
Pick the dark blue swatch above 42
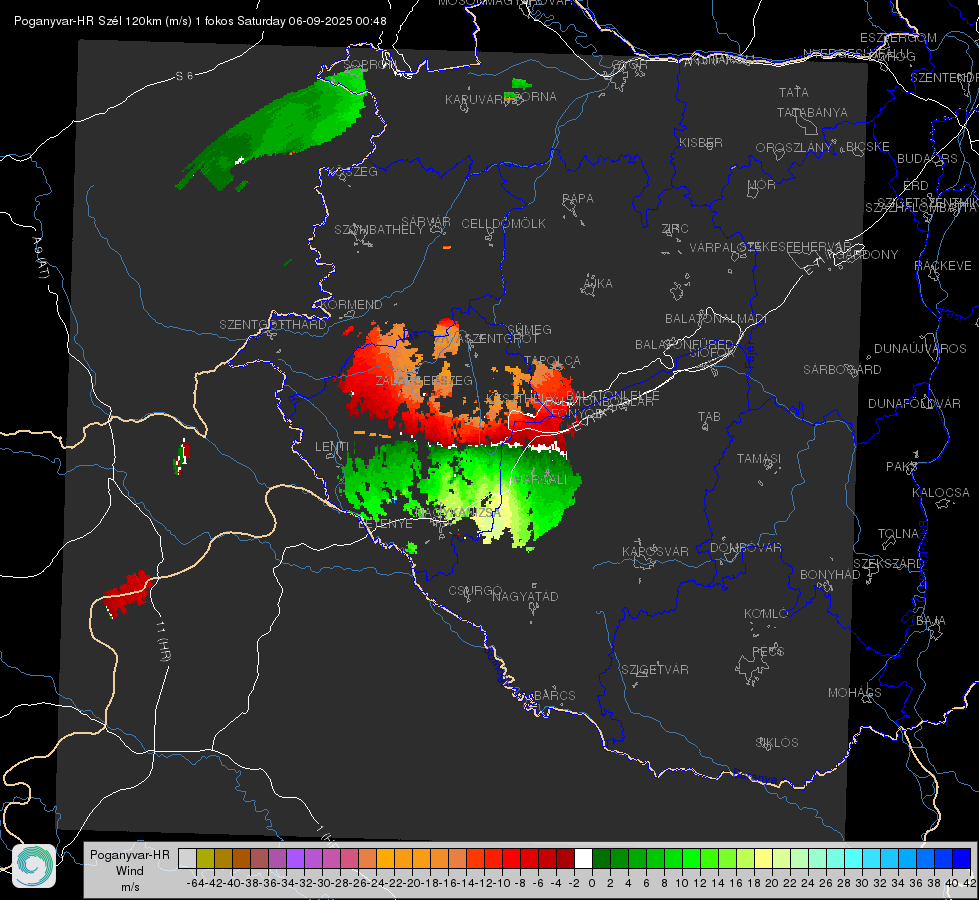[962, 858]
